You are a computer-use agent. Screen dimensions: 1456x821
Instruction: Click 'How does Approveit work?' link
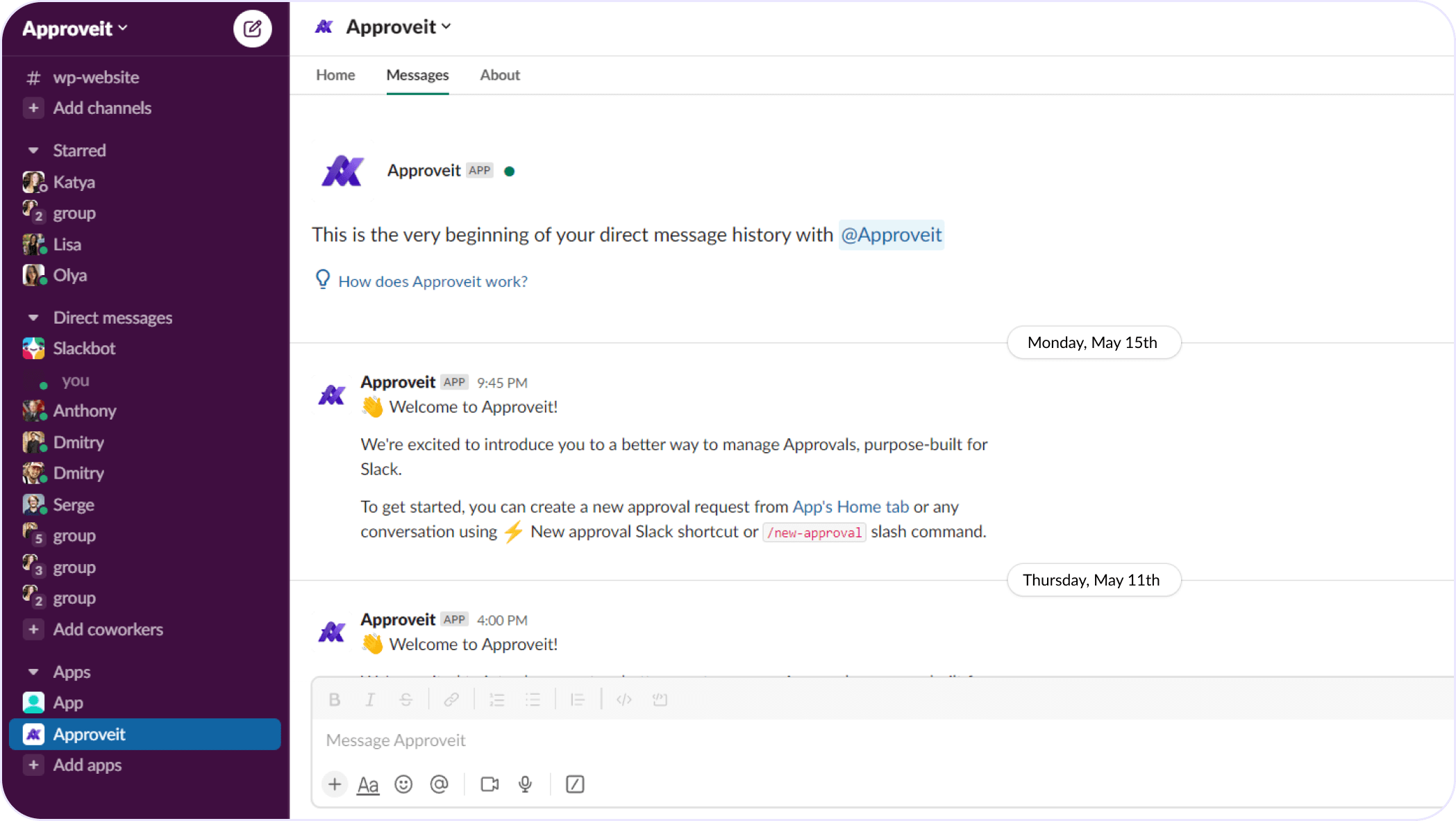click(433, 281)
